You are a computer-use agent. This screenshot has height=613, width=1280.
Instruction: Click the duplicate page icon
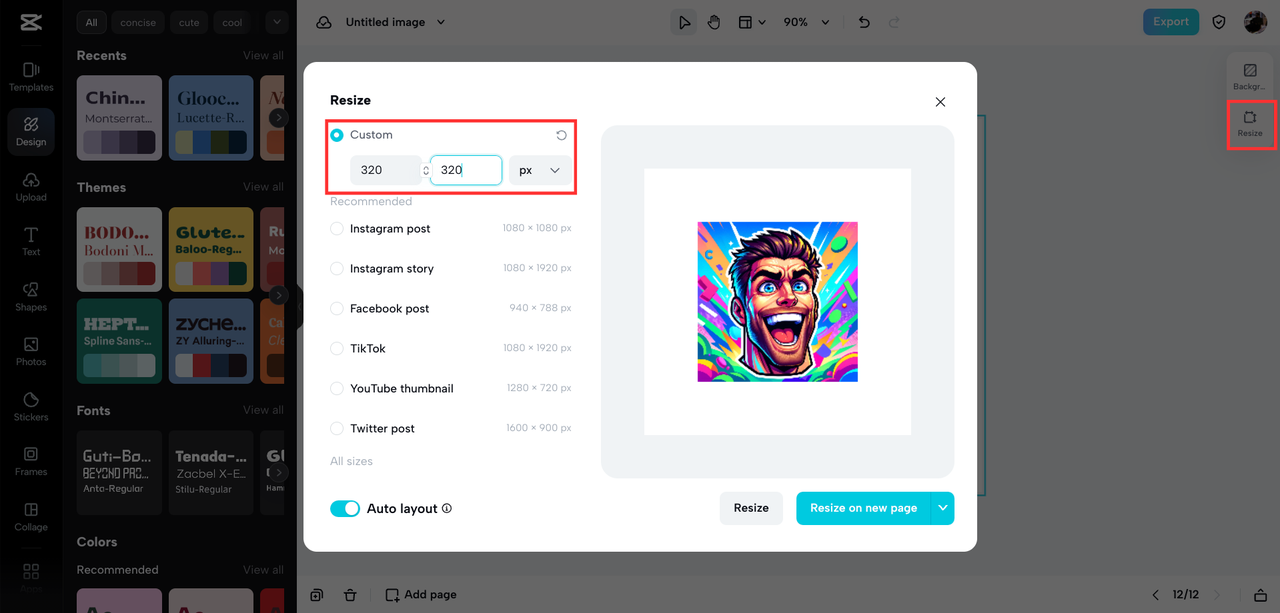coord(316,594)
